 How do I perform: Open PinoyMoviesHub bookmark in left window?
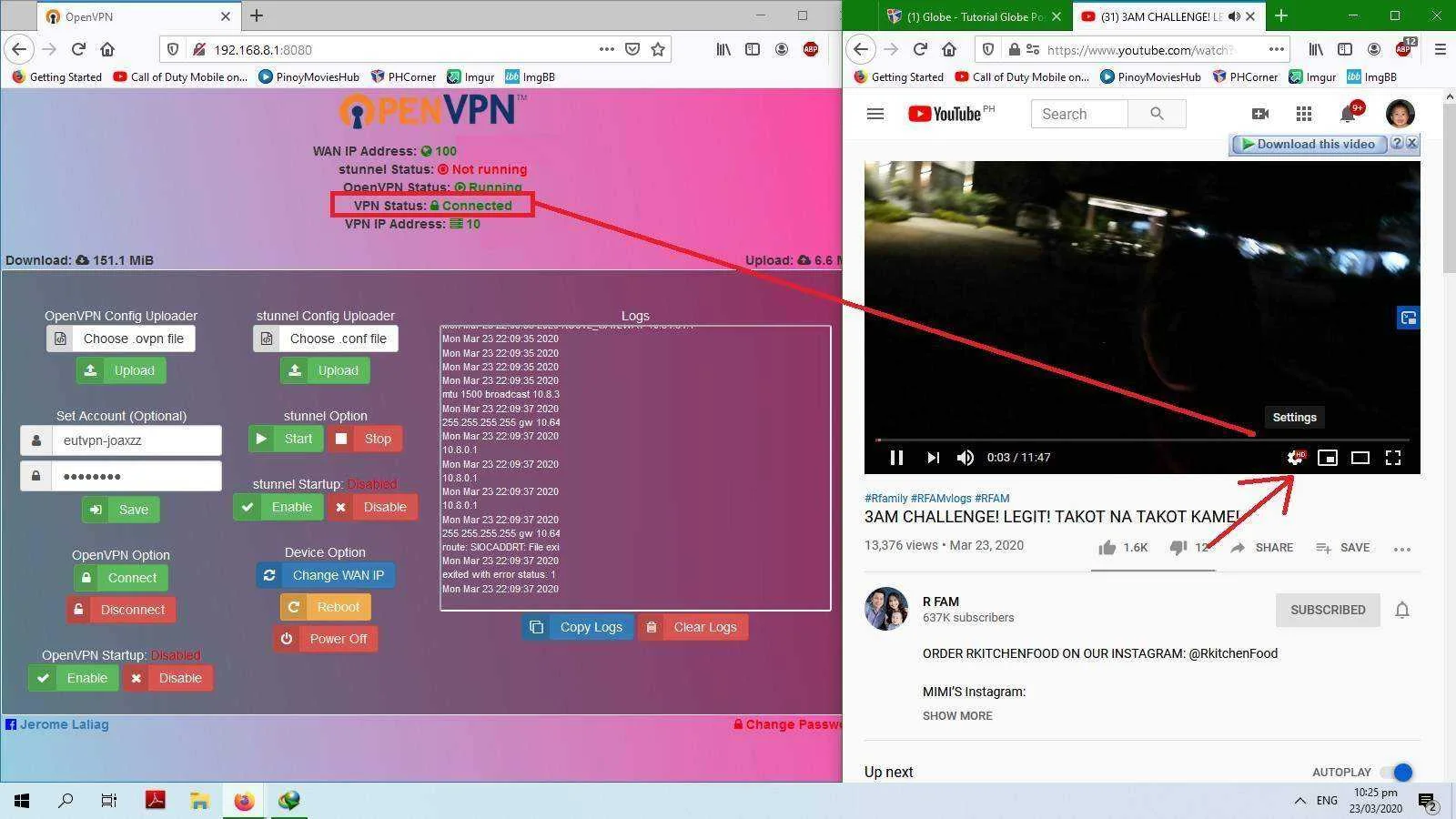[308, 77]
